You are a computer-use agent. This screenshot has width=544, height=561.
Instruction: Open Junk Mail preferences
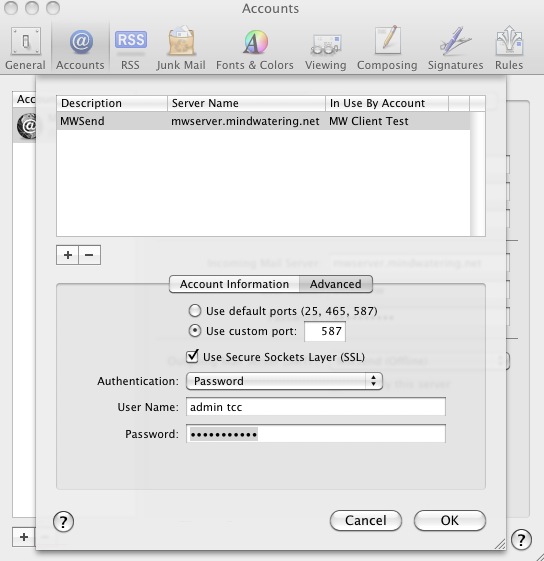[181, 48]
